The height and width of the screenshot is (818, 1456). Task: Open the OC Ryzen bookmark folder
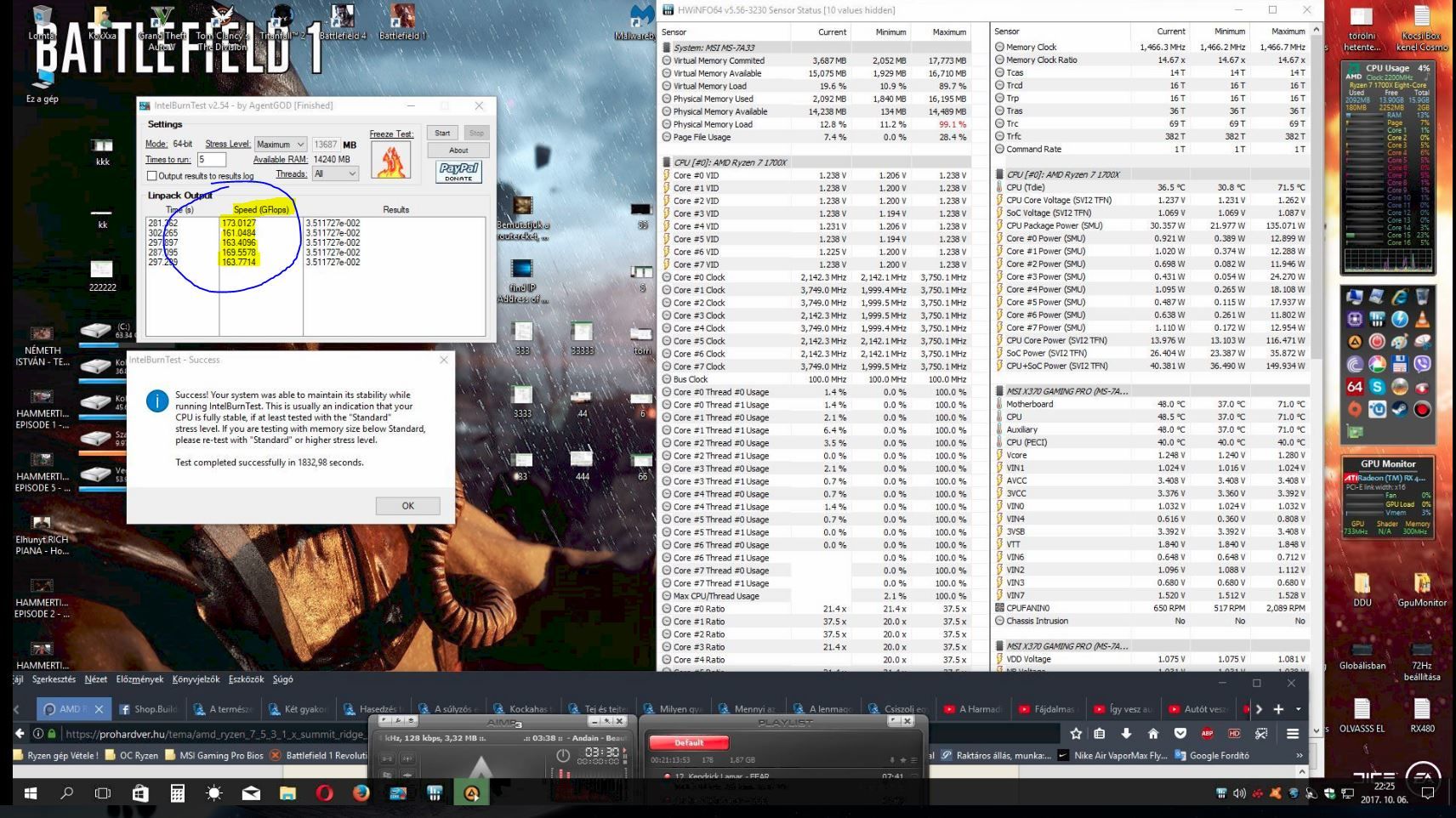pos(132,755)
